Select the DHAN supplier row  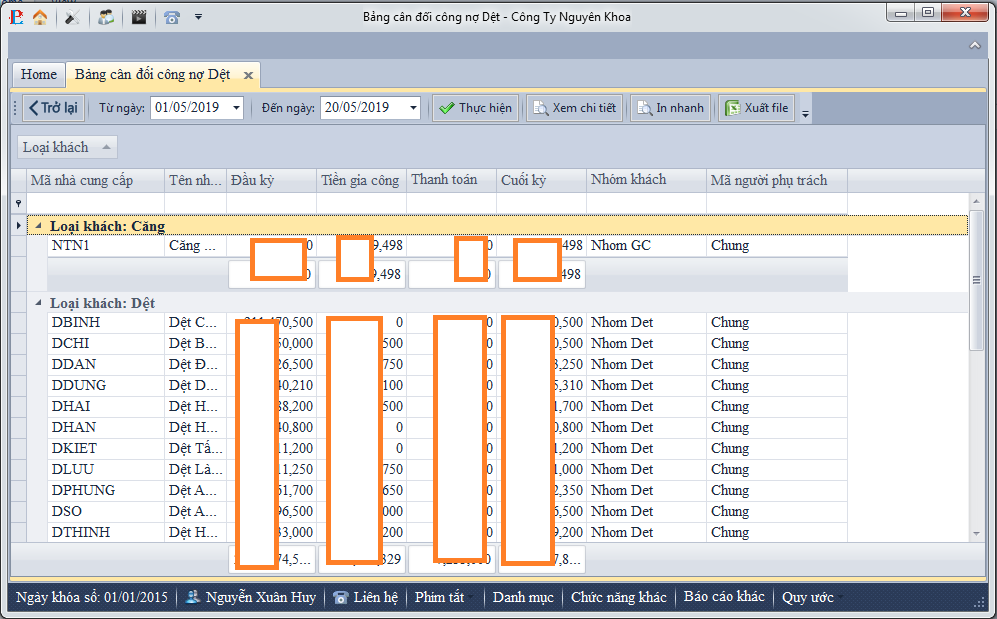447,428
